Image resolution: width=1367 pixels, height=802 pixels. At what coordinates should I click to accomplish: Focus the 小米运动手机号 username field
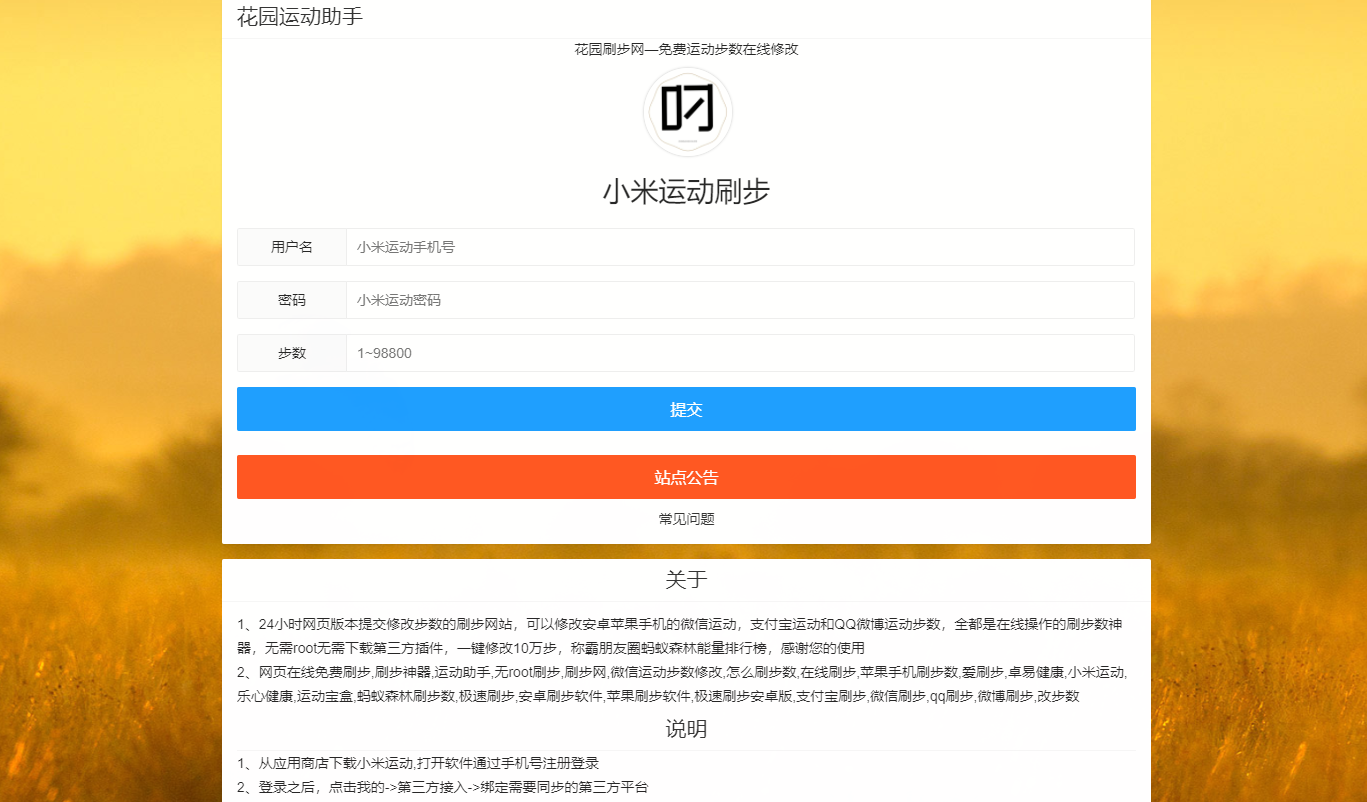click(740, 247)
